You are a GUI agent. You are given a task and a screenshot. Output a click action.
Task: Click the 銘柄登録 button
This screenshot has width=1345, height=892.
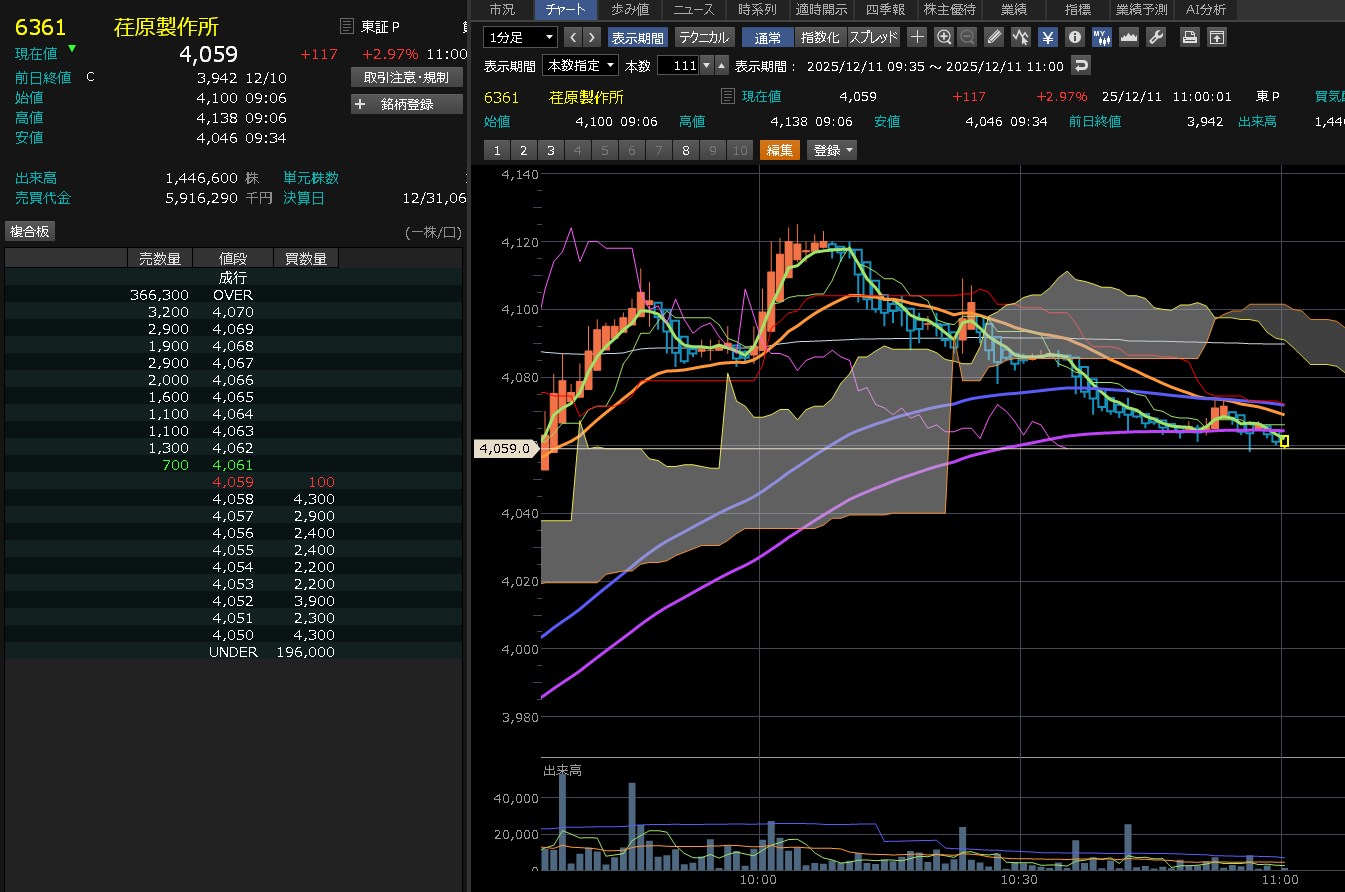point(407,104)
